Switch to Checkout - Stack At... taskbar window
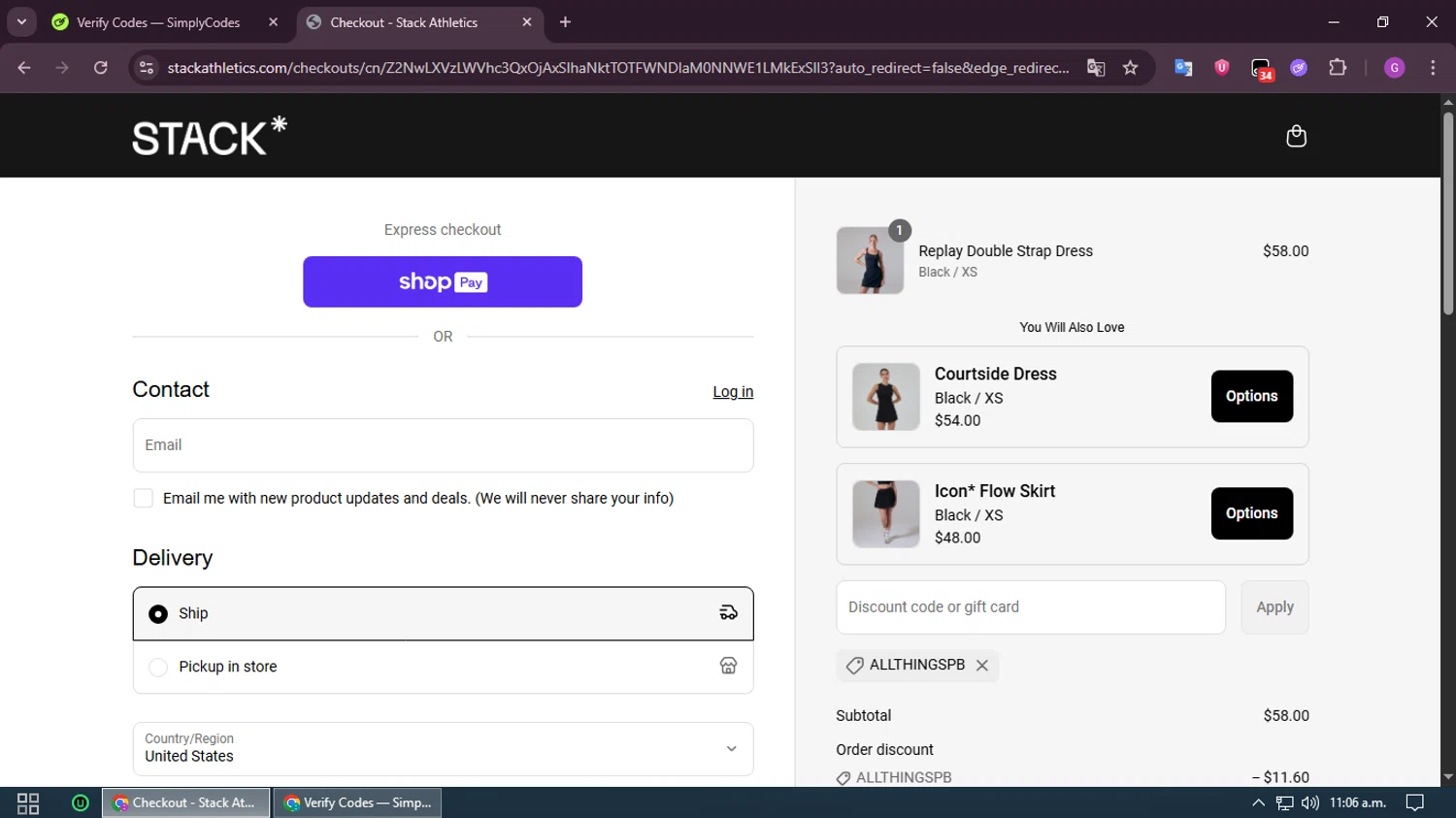The width and height of the screenshot is (1456, 818). coord(186,802)
